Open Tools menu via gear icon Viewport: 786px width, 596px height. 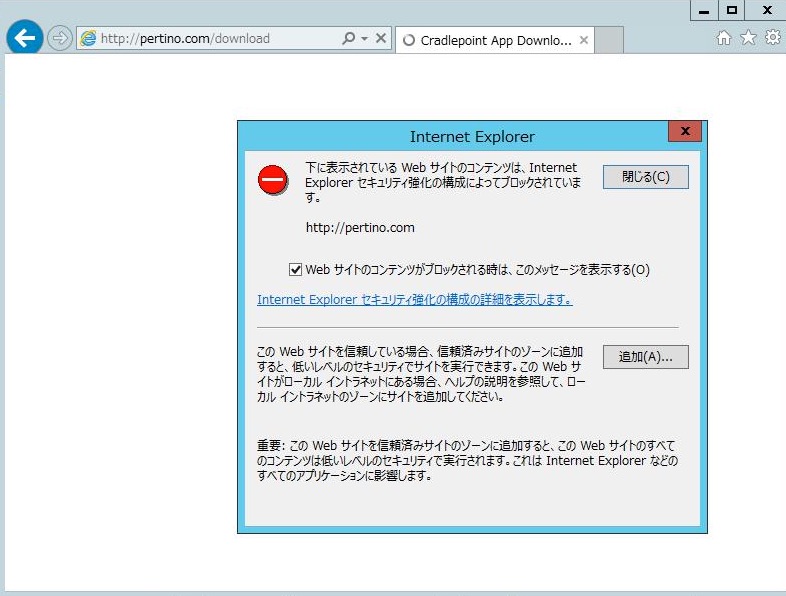click(x=772, y=37)
